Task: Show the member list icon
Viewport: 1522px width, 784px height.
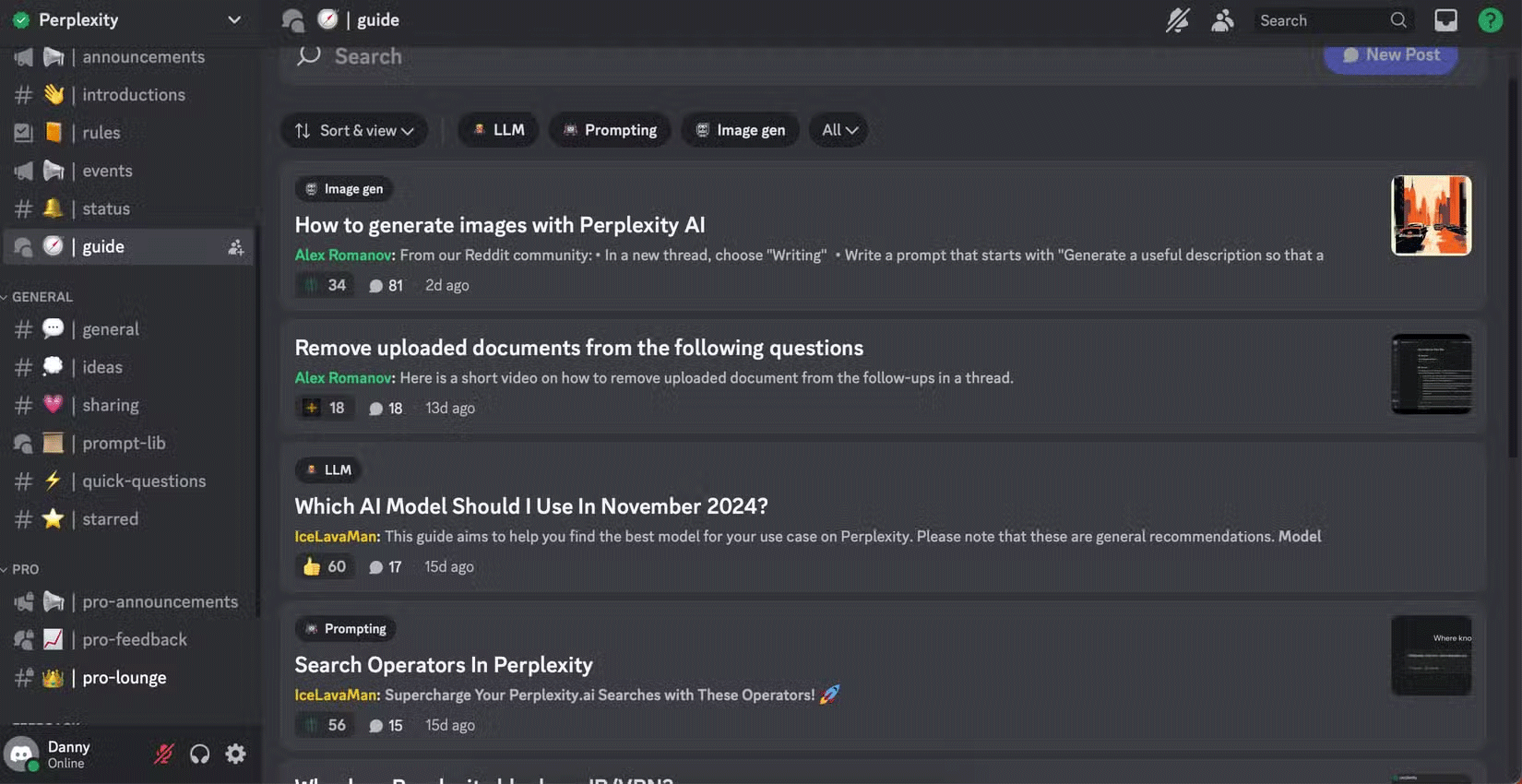Action: 1222,20
